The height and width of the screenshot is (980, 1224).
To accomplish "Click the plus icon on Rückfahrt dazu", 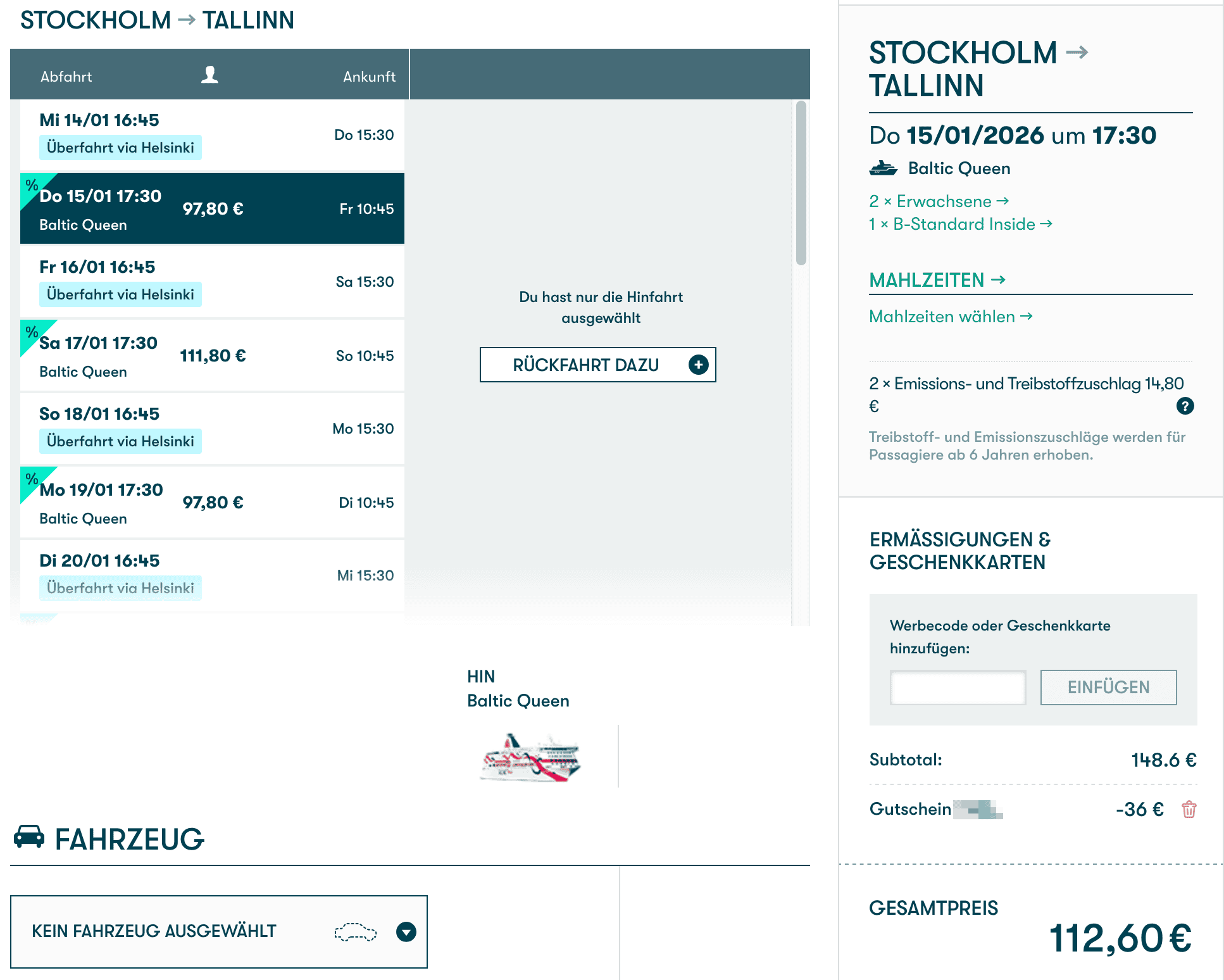I will (698, 365).
